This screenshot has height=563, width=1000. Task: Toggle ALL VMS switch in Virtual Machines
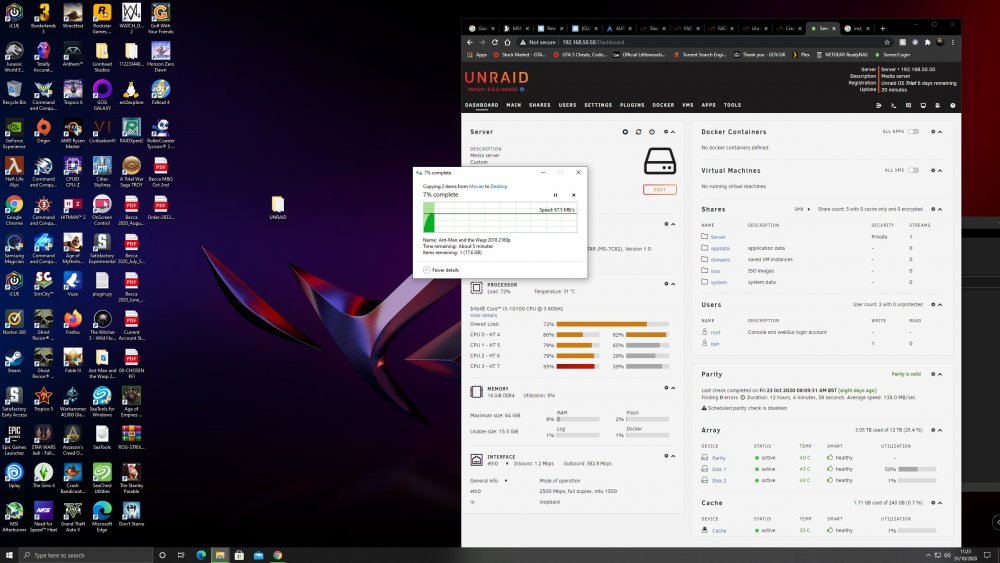(x=913, y=171)
